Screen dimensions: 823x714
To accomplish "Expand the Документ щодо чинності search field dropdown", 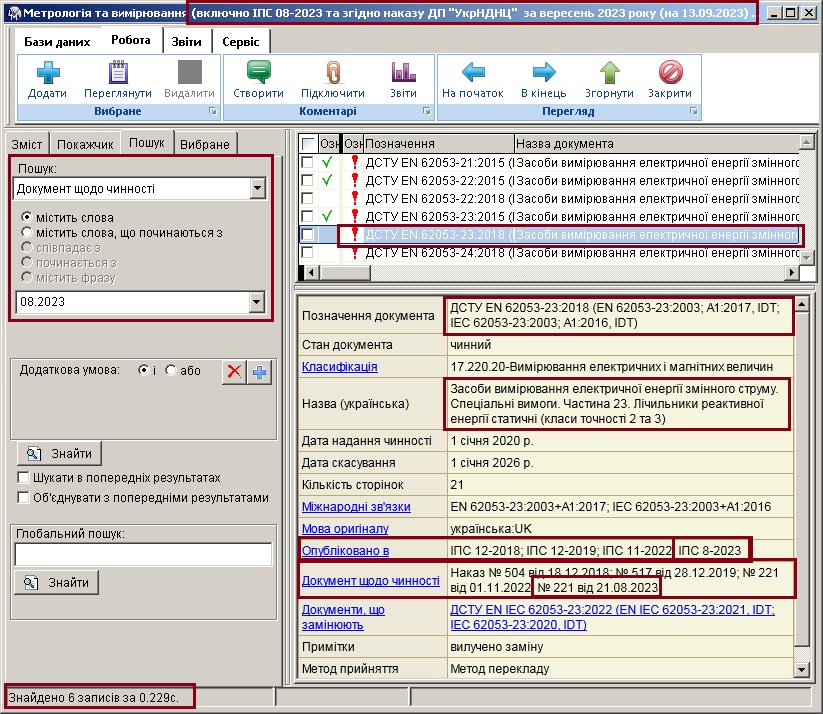I will (258, 188).
